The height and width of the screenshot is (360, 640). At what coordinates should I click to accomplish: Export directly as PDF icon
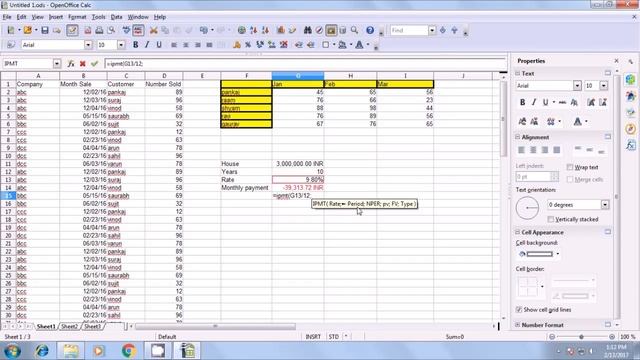click(88, 31)
